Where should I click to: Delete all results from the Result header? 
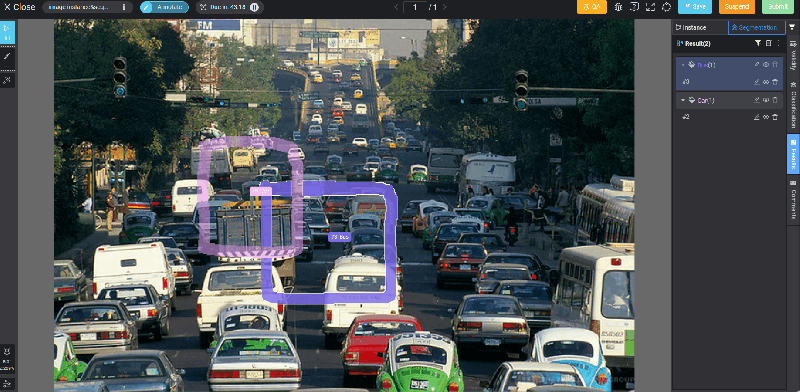tap(769, 43)
